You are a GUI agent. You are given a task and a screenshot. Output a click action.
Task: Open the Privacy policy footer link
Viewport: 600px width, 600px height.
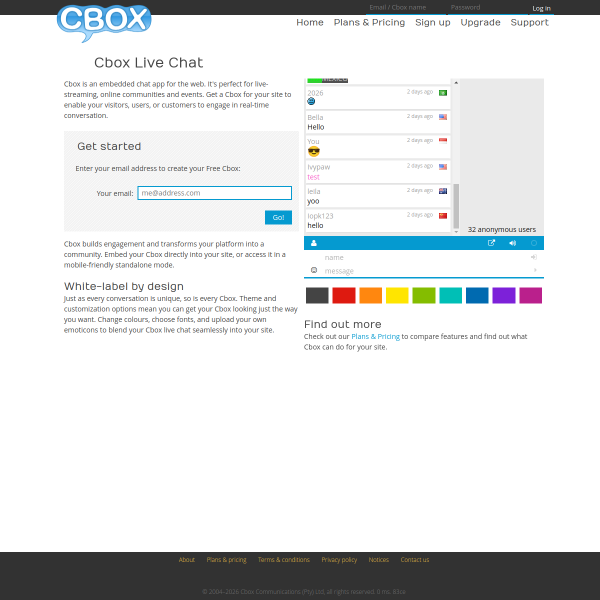tap(339, 559)
